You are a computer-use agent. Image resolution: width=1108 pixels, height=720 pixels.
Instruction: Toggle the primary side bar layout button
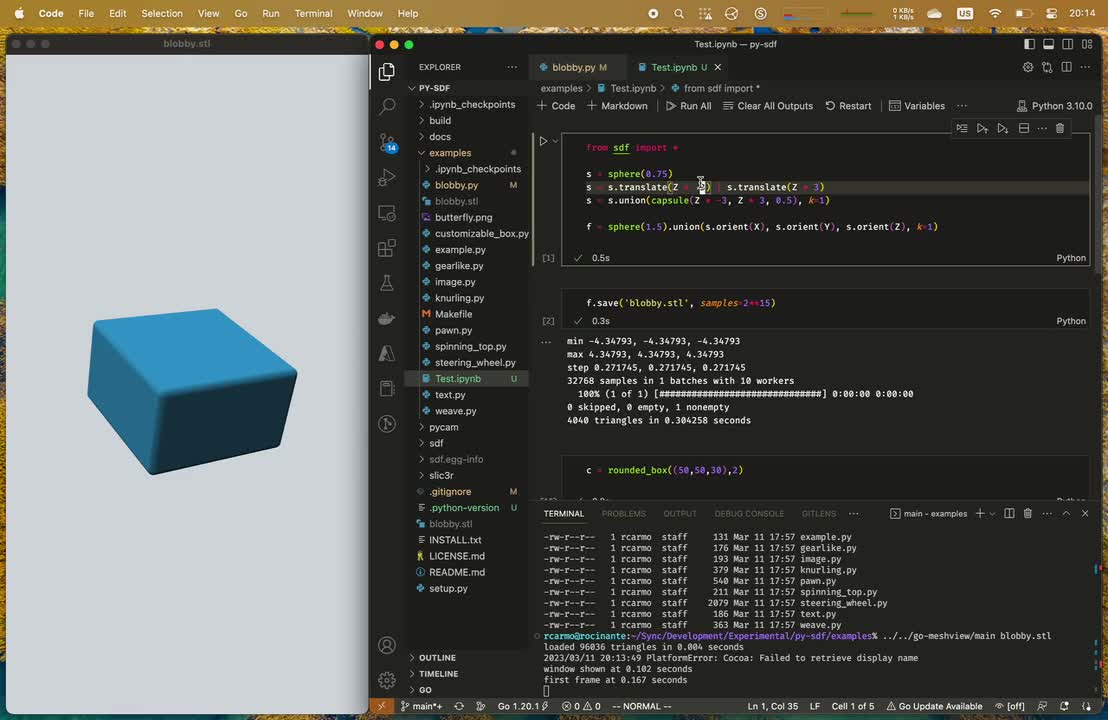coord(1029,44)
